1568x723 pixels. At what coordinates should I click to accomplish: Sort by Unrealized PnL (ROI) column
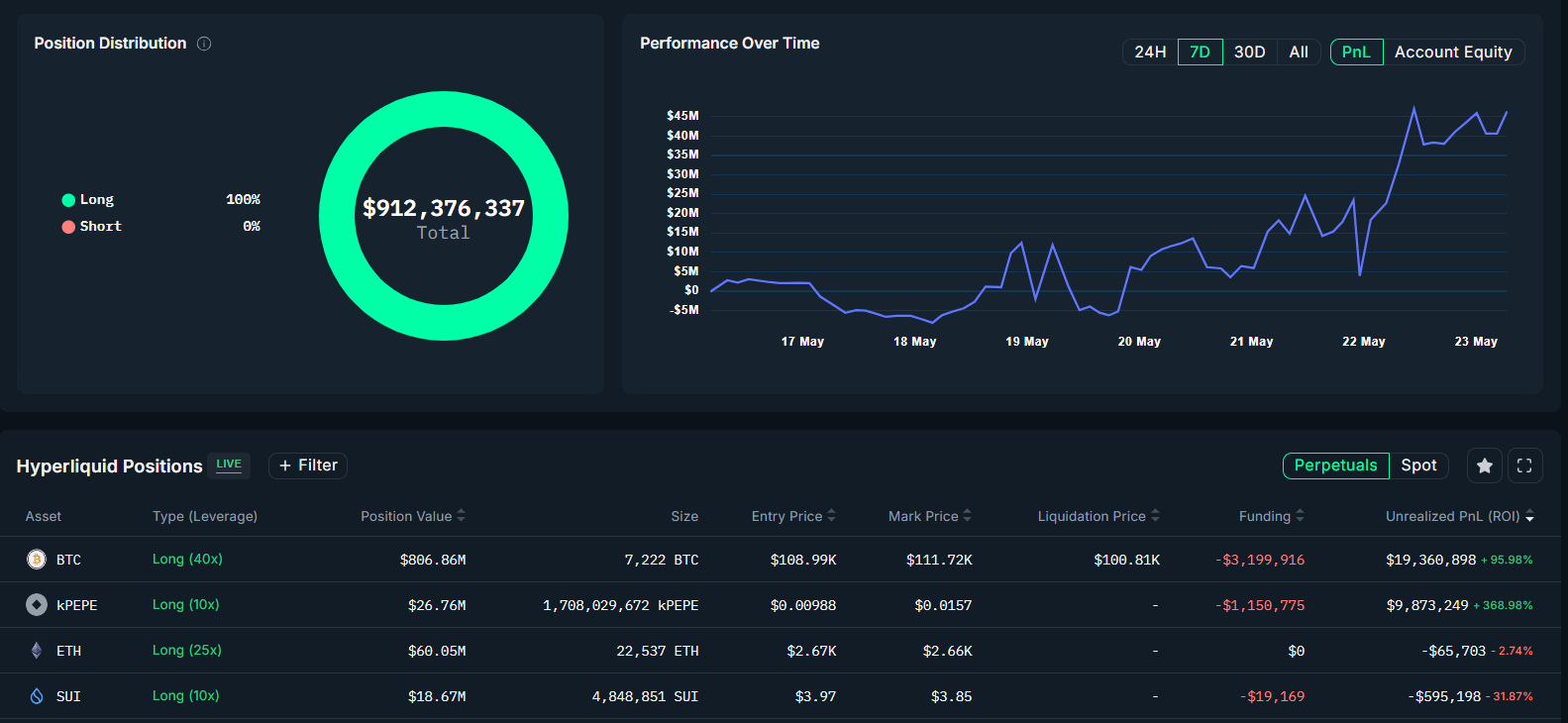click(1460, 516)
